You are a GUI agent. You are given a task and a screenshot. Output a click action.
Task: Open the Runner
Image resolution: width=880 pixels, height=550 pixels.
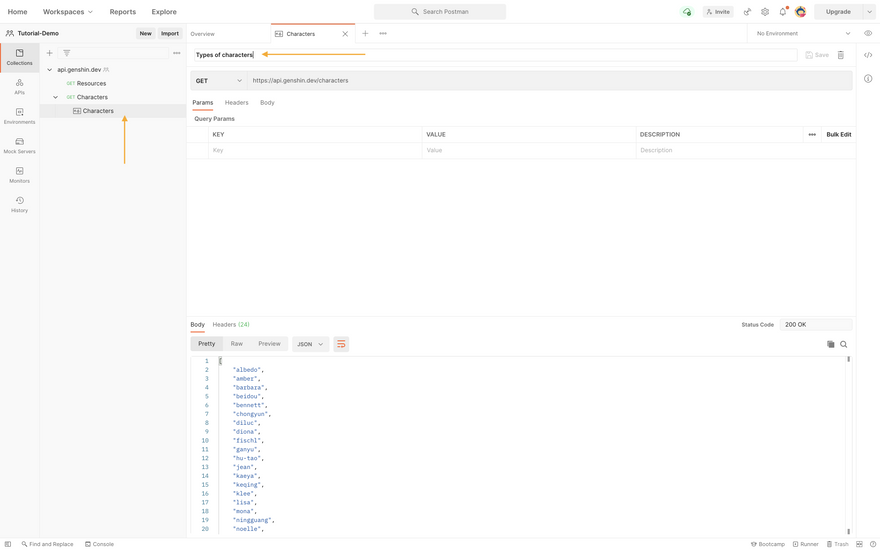coord(805,544)
